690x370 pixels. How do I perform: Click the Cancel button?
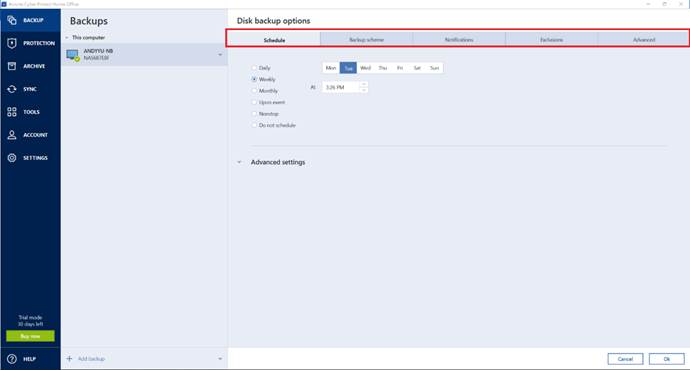coord(625,359)
